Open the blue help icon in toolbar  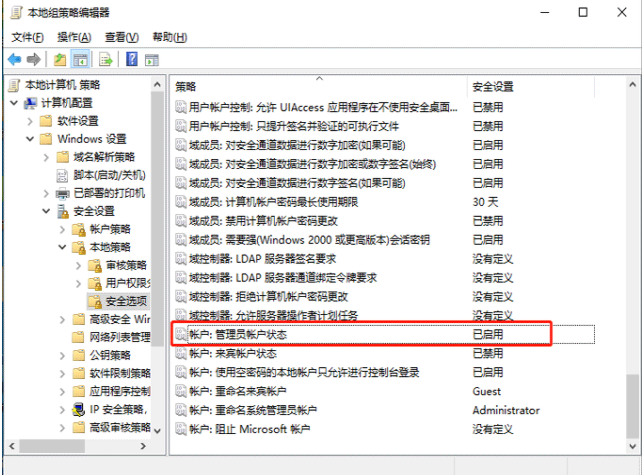coord(130,59)
